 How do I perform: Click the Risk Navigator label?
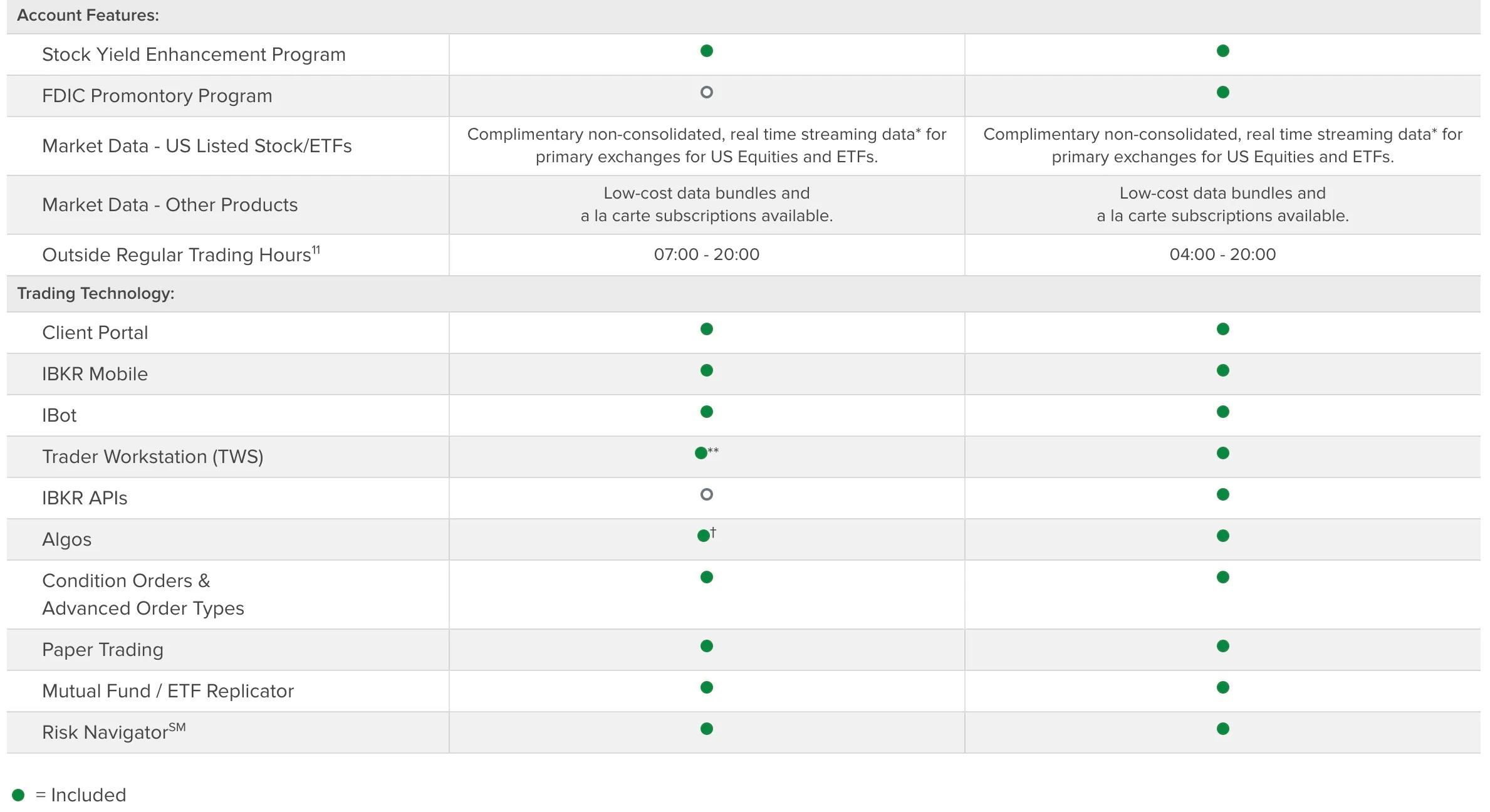point(114,731)
